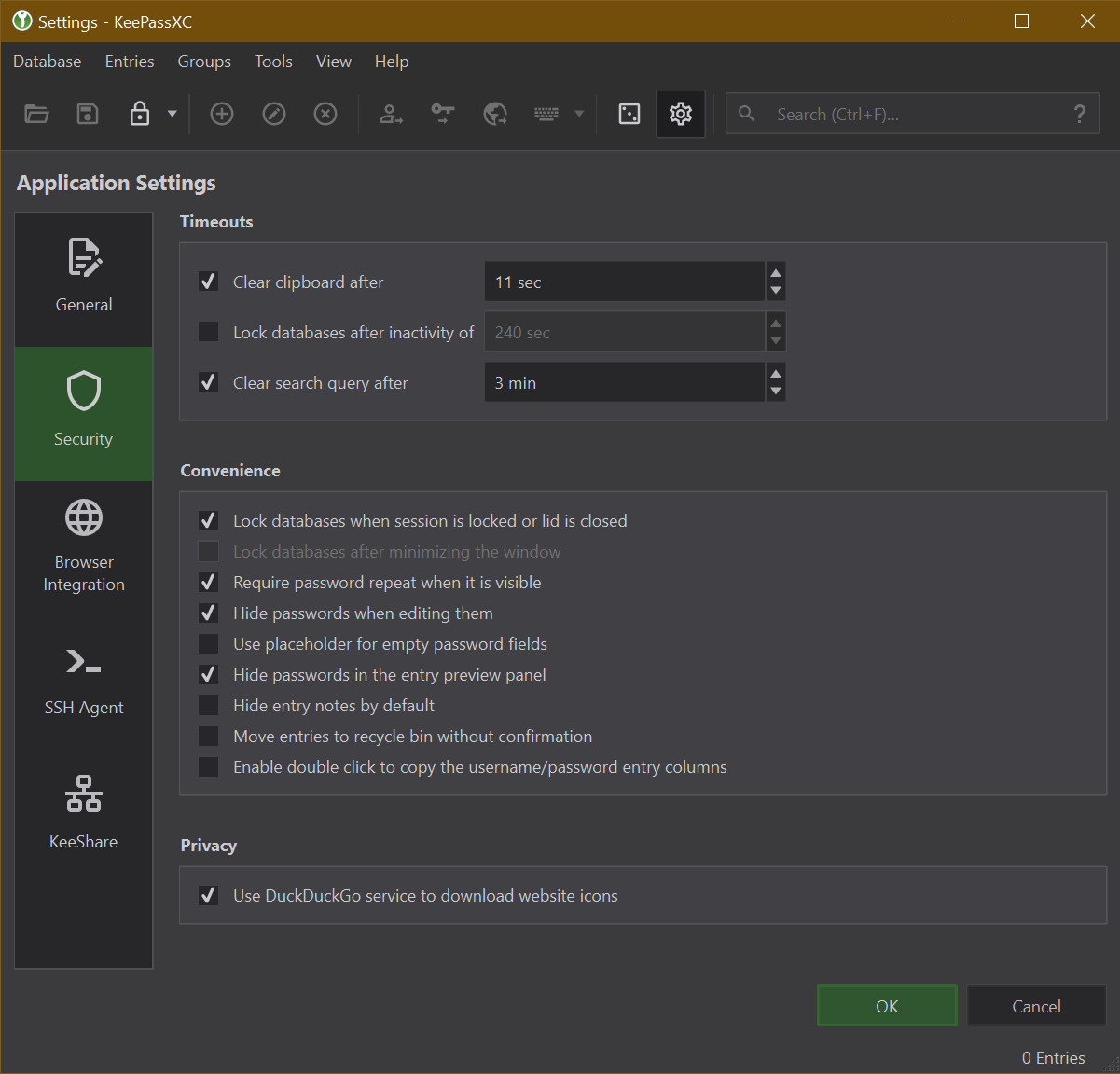The width and height of the screenshot is (1120, 1074).
Task: Toggle Settings gear icon in toolbar
Action: [681, 114]
